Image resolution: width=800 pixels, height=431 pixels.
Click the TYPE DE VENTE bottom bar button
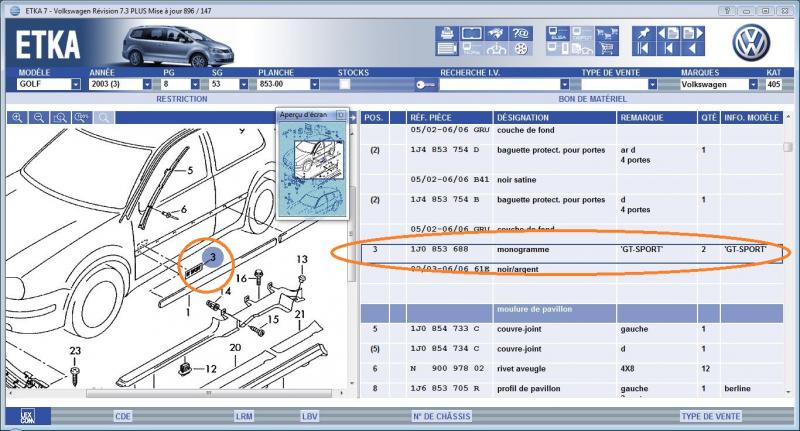(711, 416)
